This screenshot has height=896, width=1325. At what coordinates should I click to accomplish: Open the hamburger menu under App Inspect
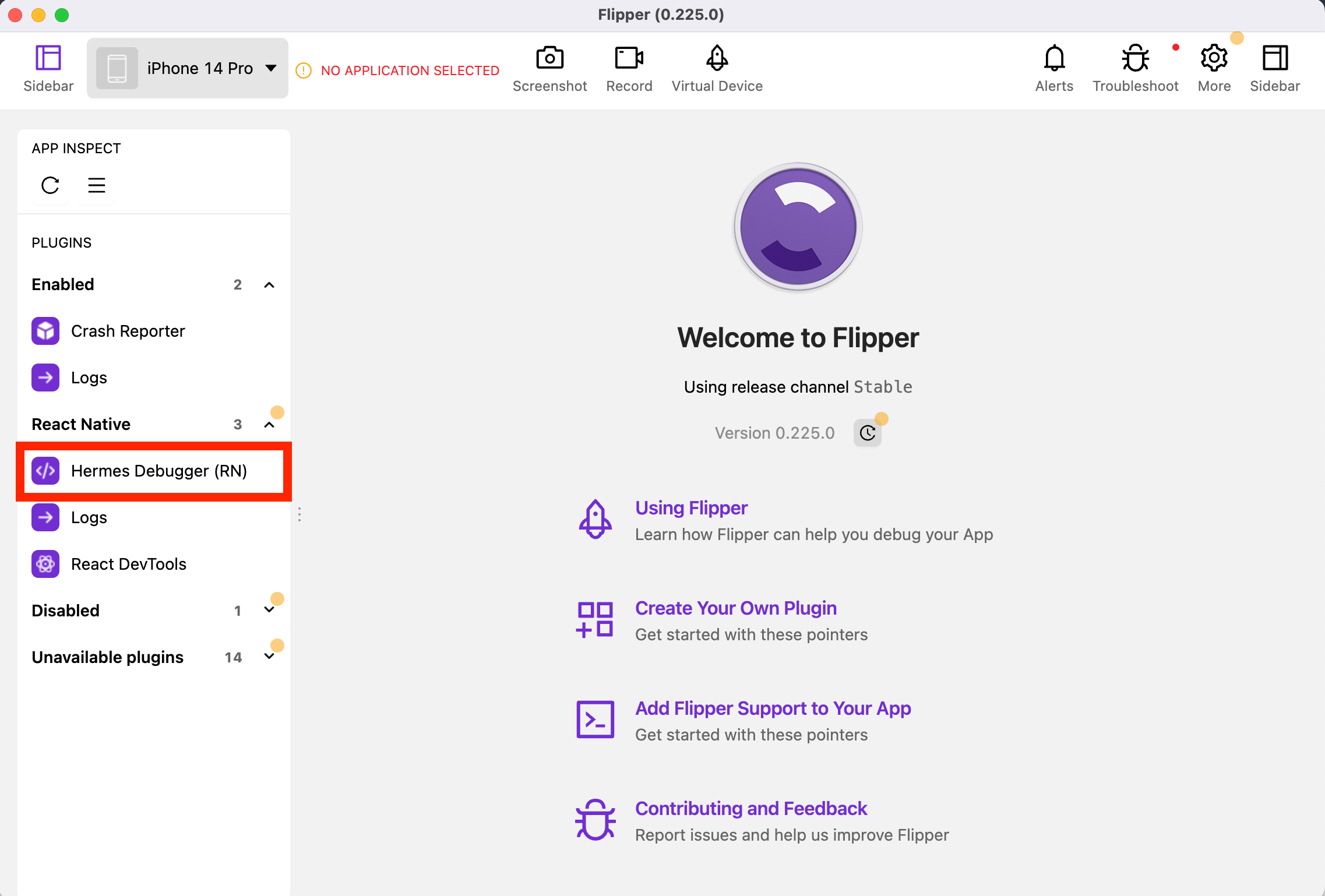[97, 185]
